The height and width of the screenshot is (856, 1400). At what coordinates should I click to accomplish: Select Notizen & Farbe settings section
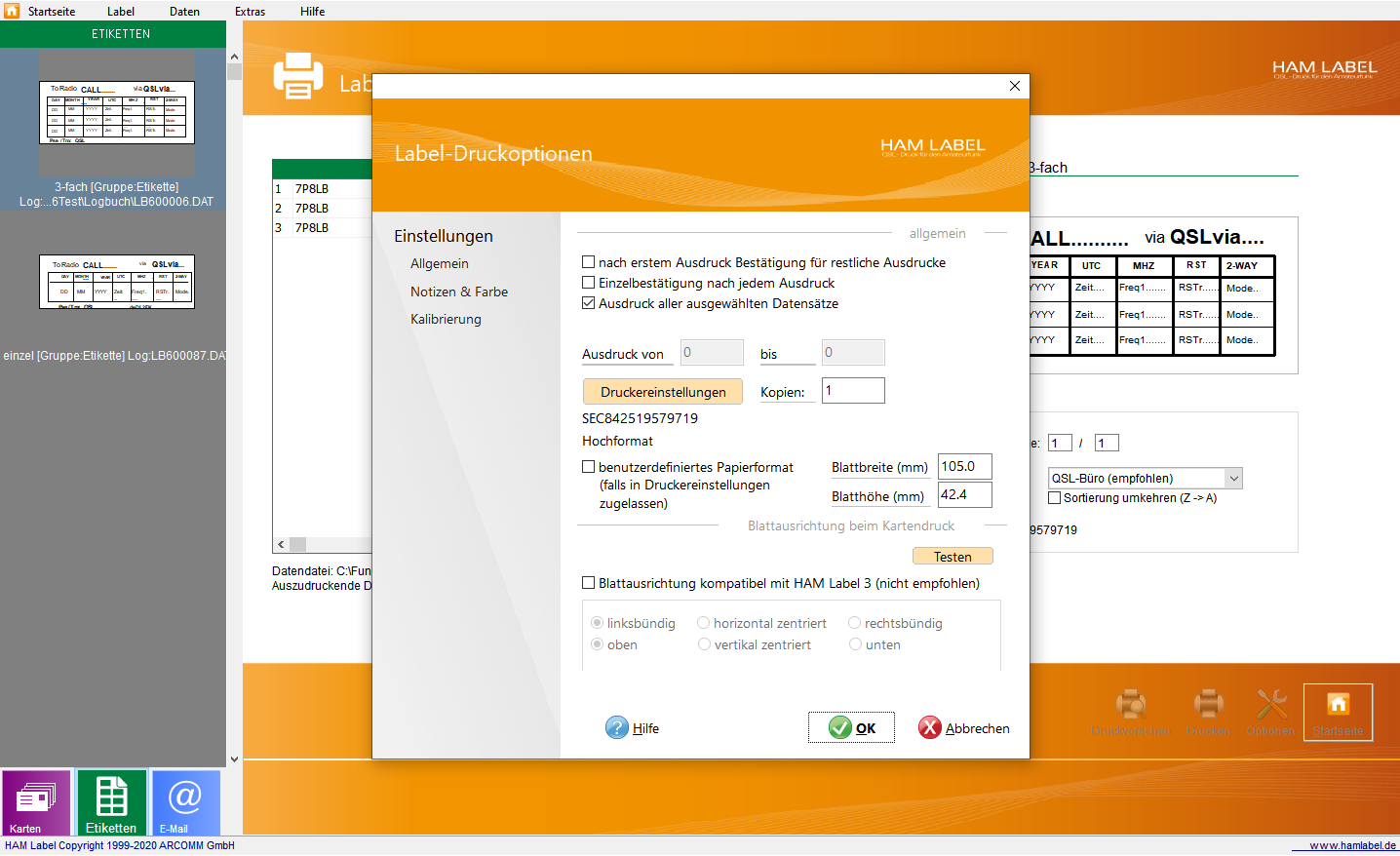pyautogui.click(x=459, y=292)
